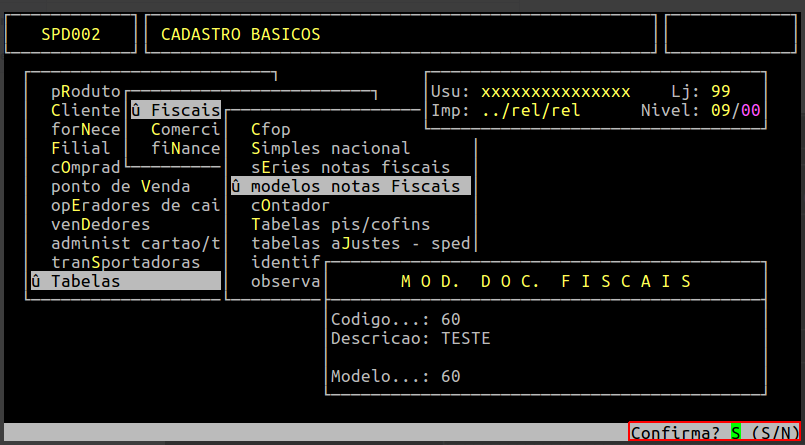Open Tabelas pis/cofins entry
The width and height of the screenshot is (805, 445).
click(x=340, y=224)
